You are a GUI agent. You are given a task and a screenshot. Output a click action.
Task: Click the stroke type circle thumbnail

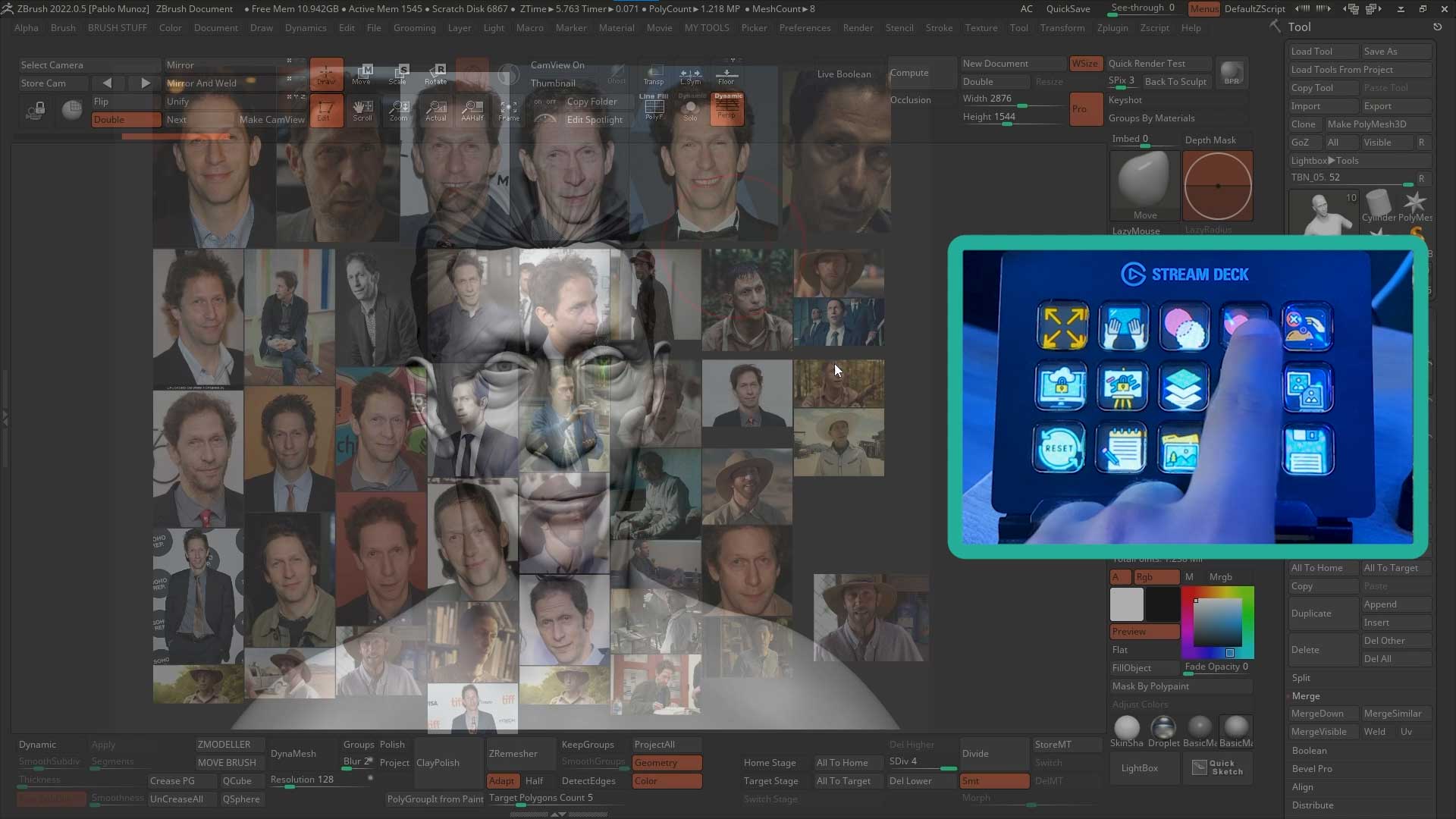1218,186
